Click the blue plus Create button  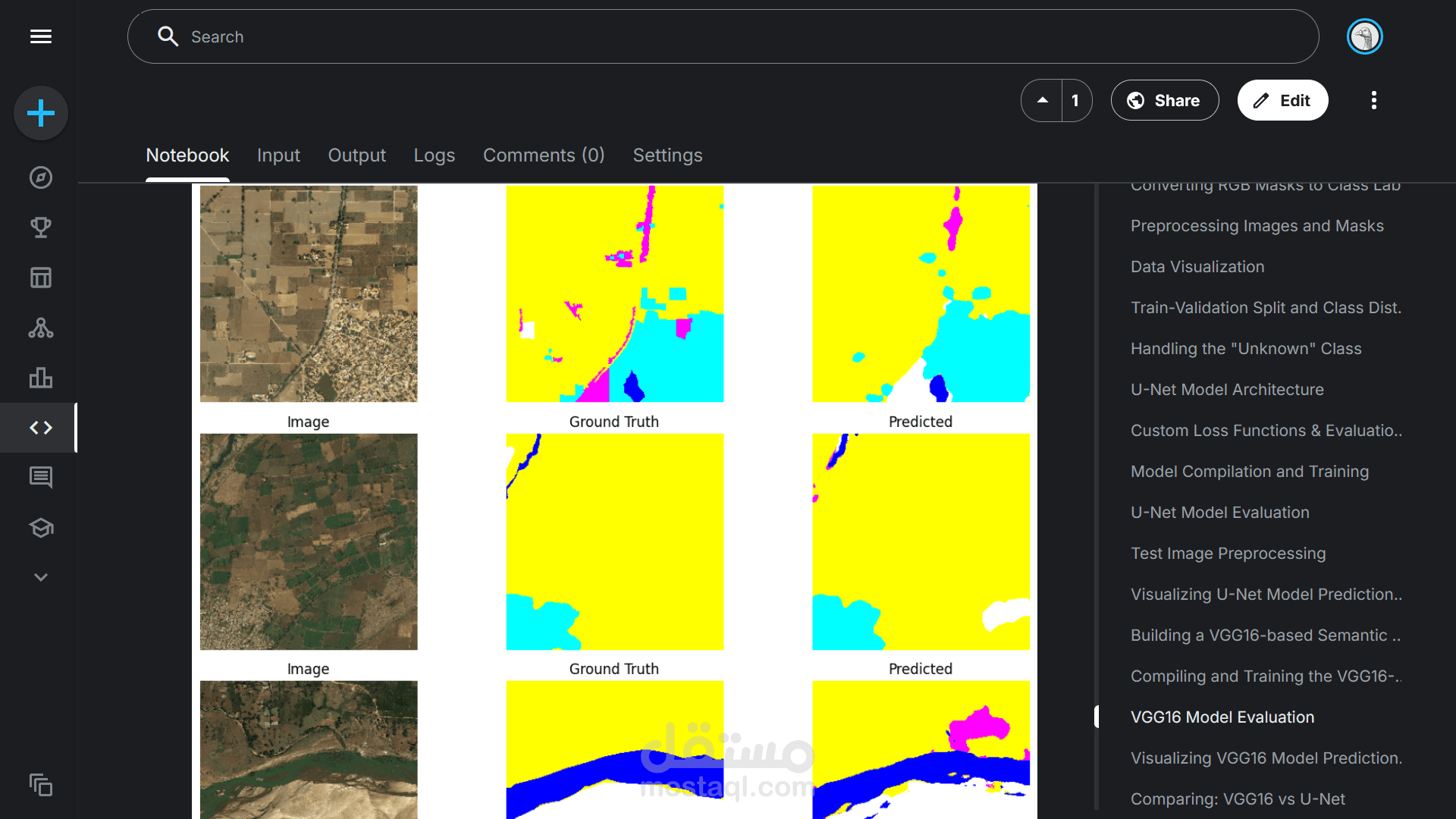click(41, 113)
